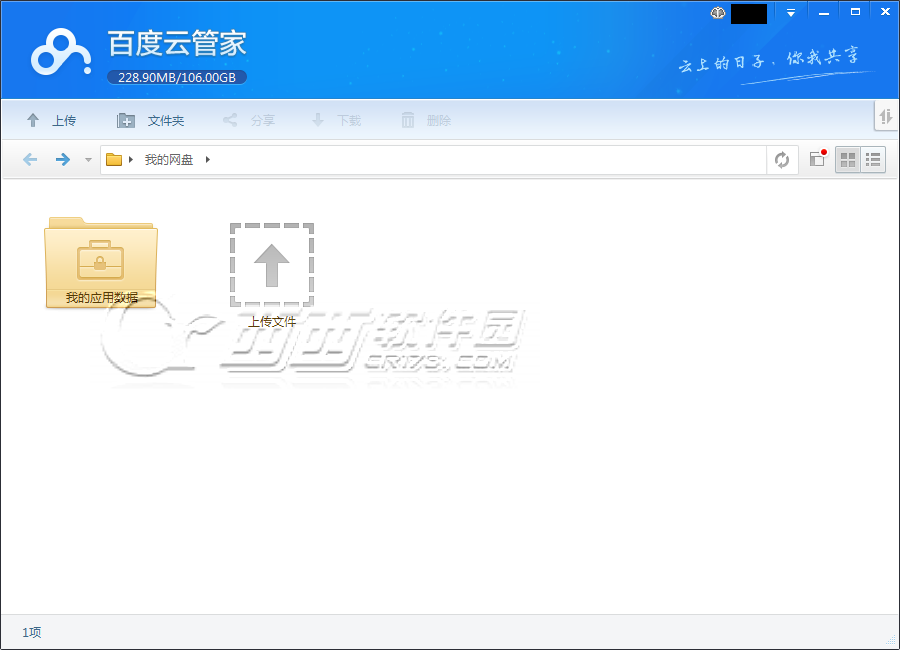Click the address path input bar
Image resolution: width=900 pixels, height=650 pixels.
coord(434,160)
